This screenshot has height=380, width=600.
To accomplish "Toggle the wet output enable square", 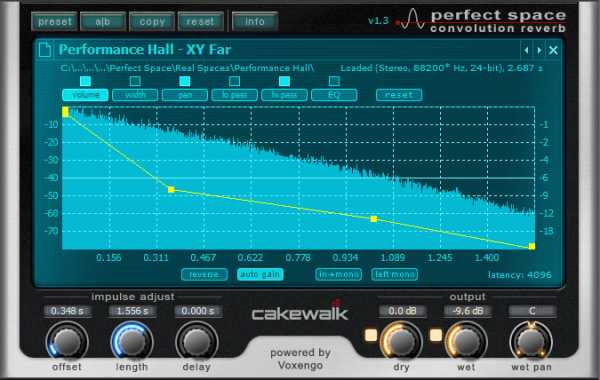I will point(436,335).
